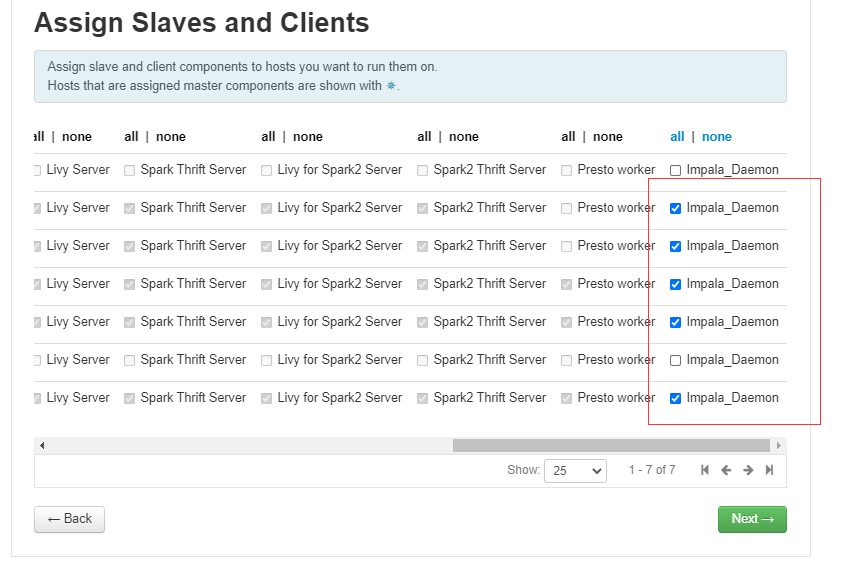The width and height of the screenshot is (856, 567).
Task: Toggle Spark2 Thrift Server in the first row
Action: click(423, 170)
